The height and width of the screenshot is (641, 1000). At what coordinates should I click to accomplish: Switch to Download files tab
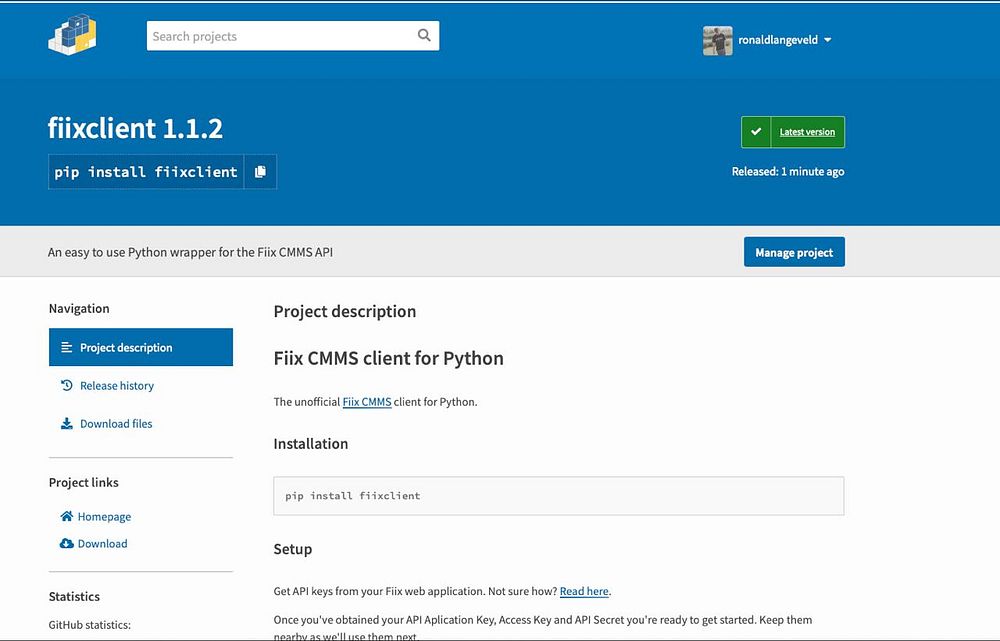coord(116,424)
